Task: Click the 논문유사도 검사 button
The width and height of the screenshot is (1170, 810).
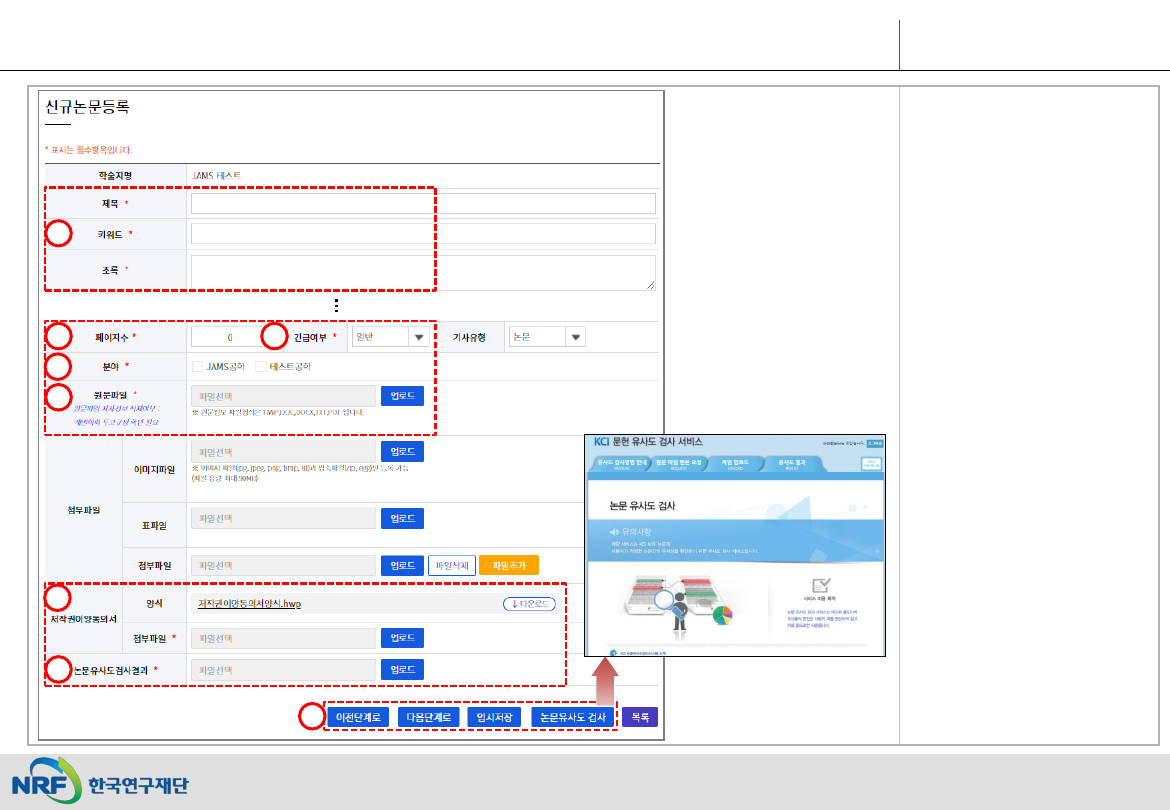Action: (572, 717)
